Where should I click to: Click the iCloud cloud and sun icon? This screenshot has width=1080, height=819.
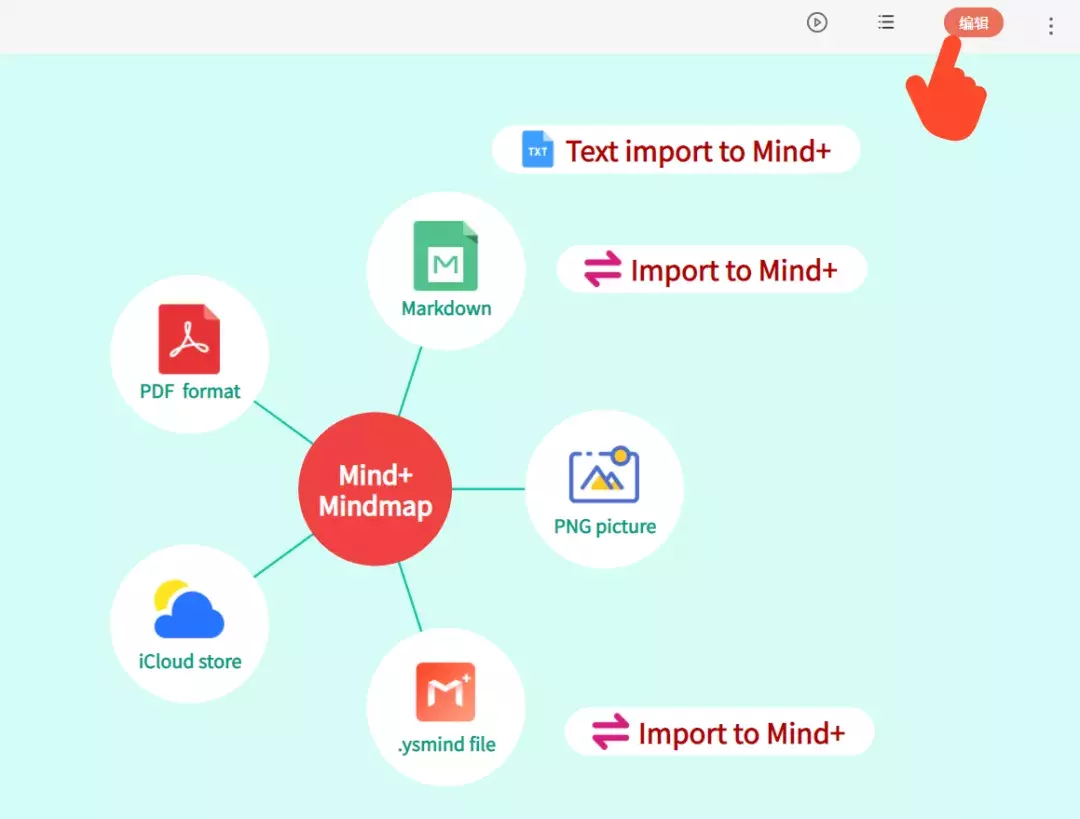(x=188, y=609)
